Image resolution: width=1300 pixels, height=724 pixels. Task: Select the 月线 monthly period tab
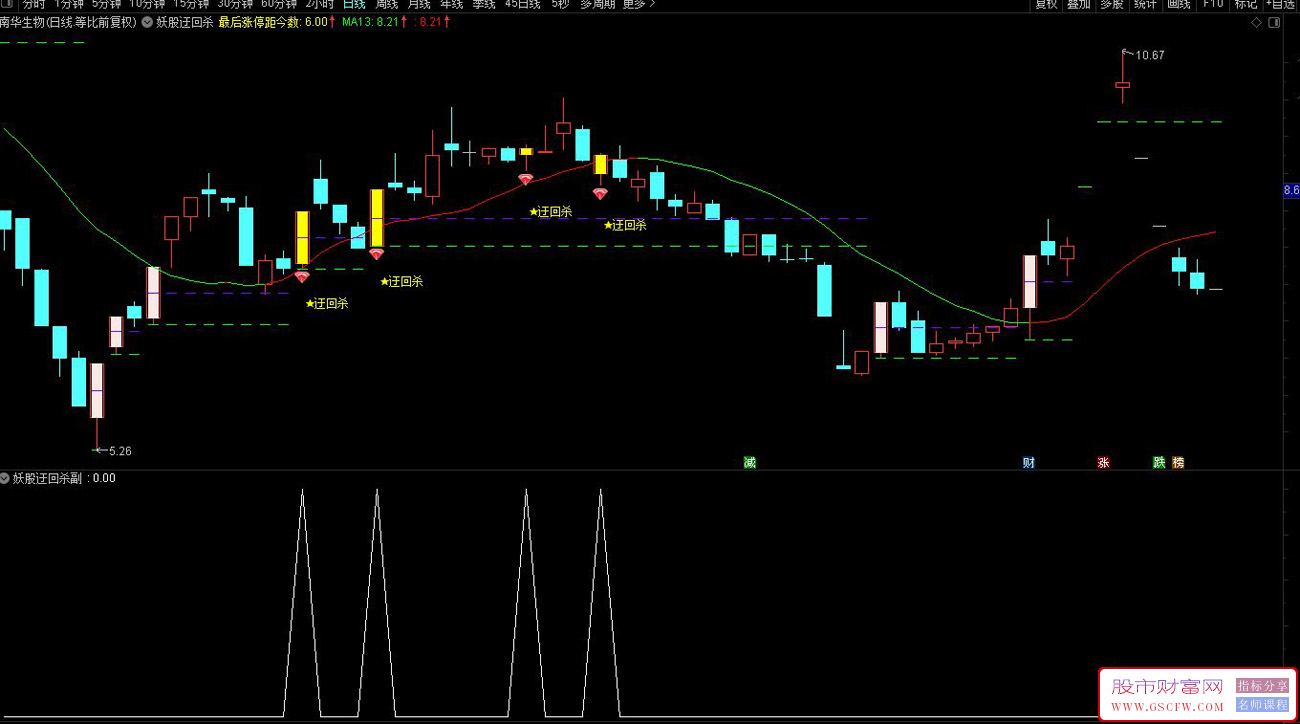click(419, 4)
